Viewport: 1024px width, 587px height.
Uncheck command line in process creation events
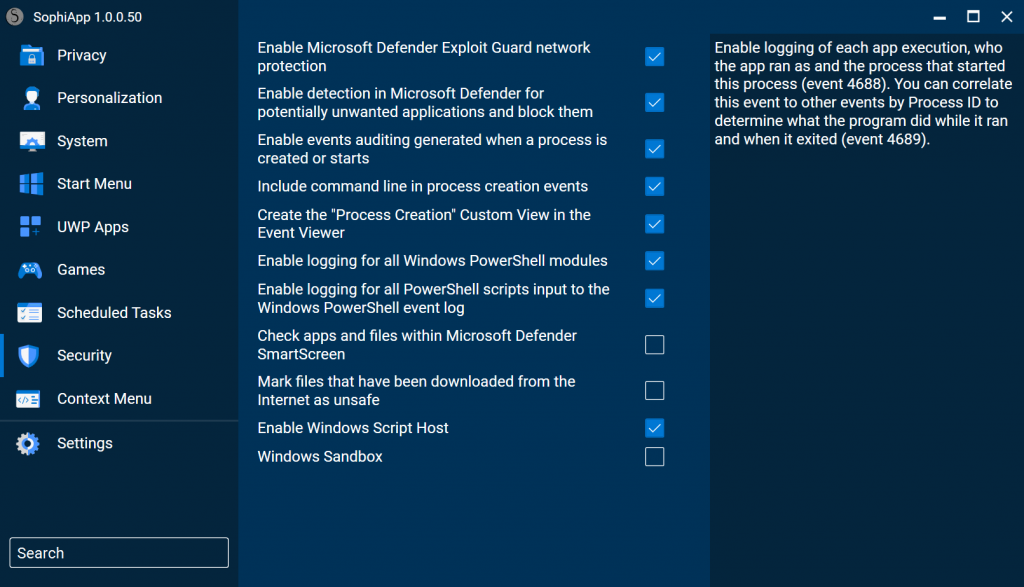(x=654, y=186)
